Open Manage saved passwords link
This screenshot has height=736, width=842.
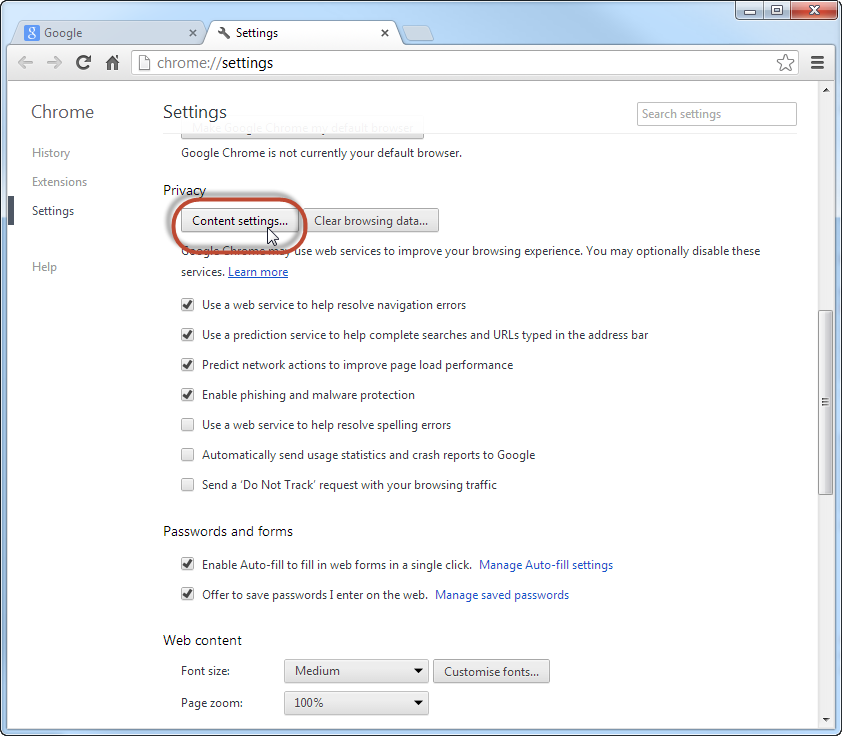[x=502, y=595]
